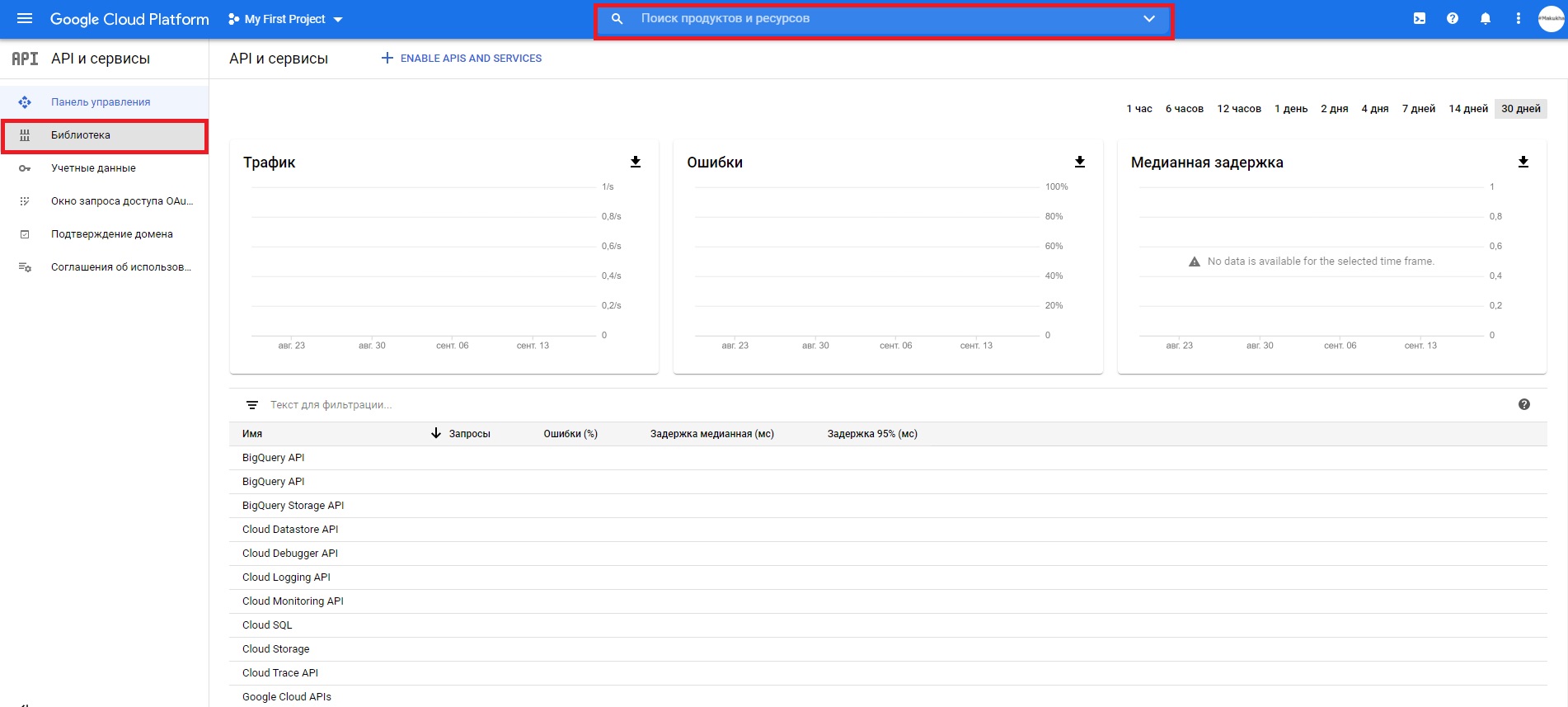Image resolution: width=1568 pixels, height=707 pixels.
Task: Sort by Запросы using the arrow icon
Action: 436,433
